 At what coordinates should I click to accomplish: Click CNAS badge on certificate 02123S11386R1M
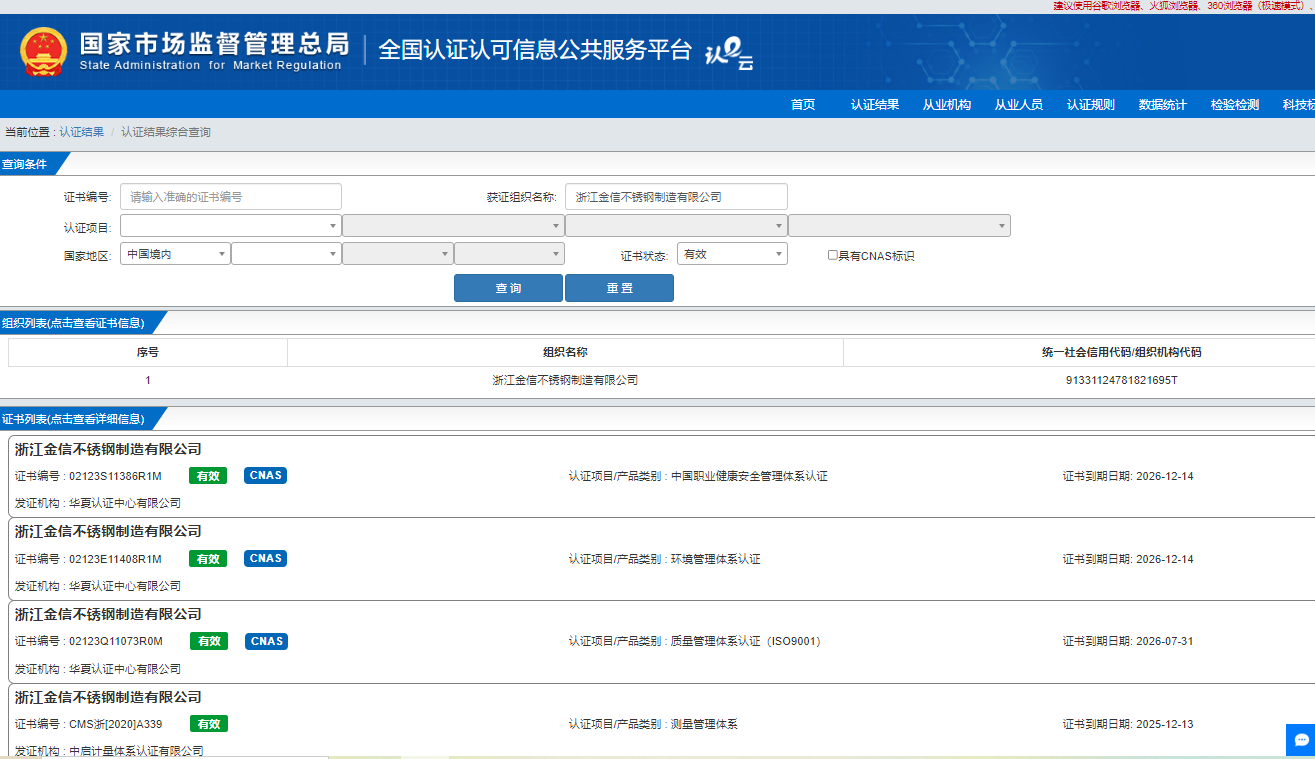point(265,476)
